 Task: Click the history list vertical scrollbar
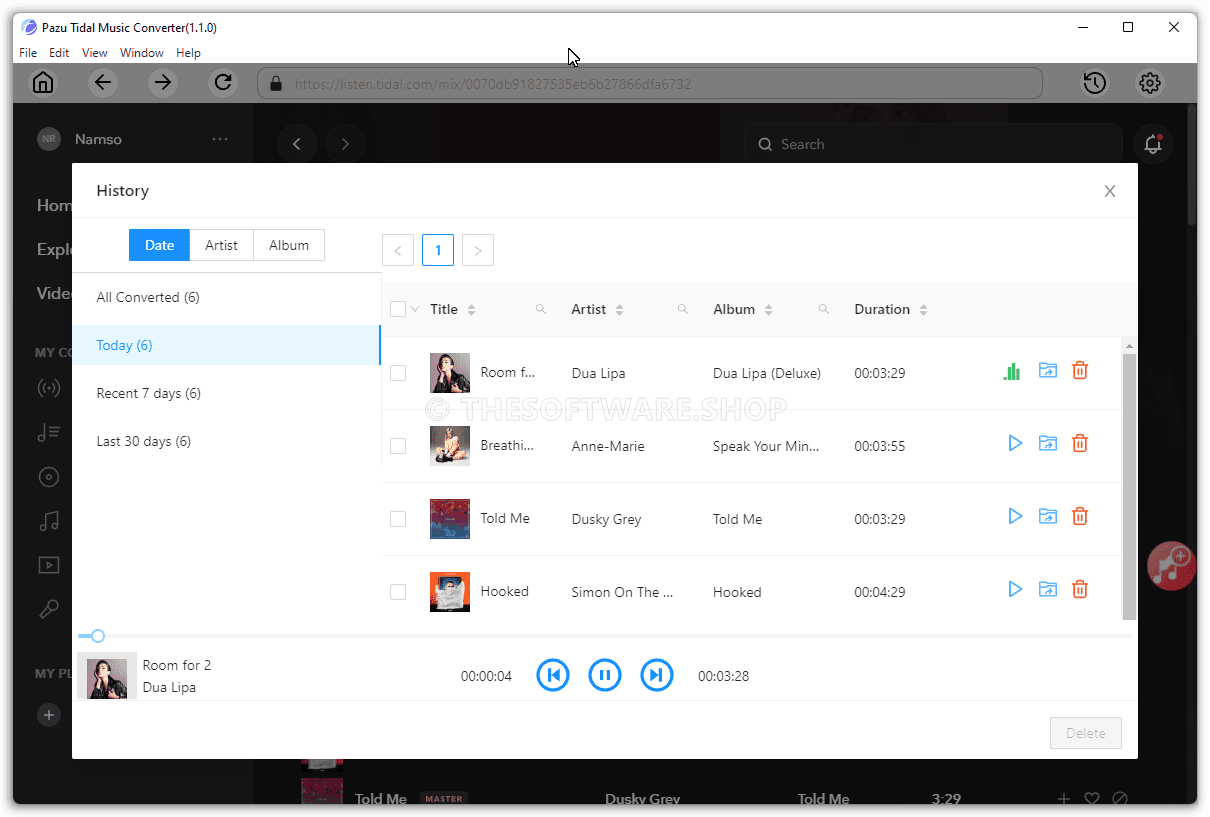coord(1129,485)
